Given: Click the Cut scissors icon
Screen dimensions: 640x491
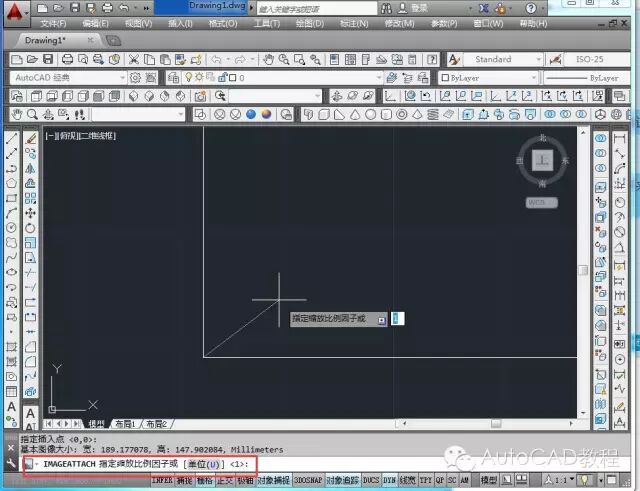Looking at the screenshot, I should tap(133, 60).
